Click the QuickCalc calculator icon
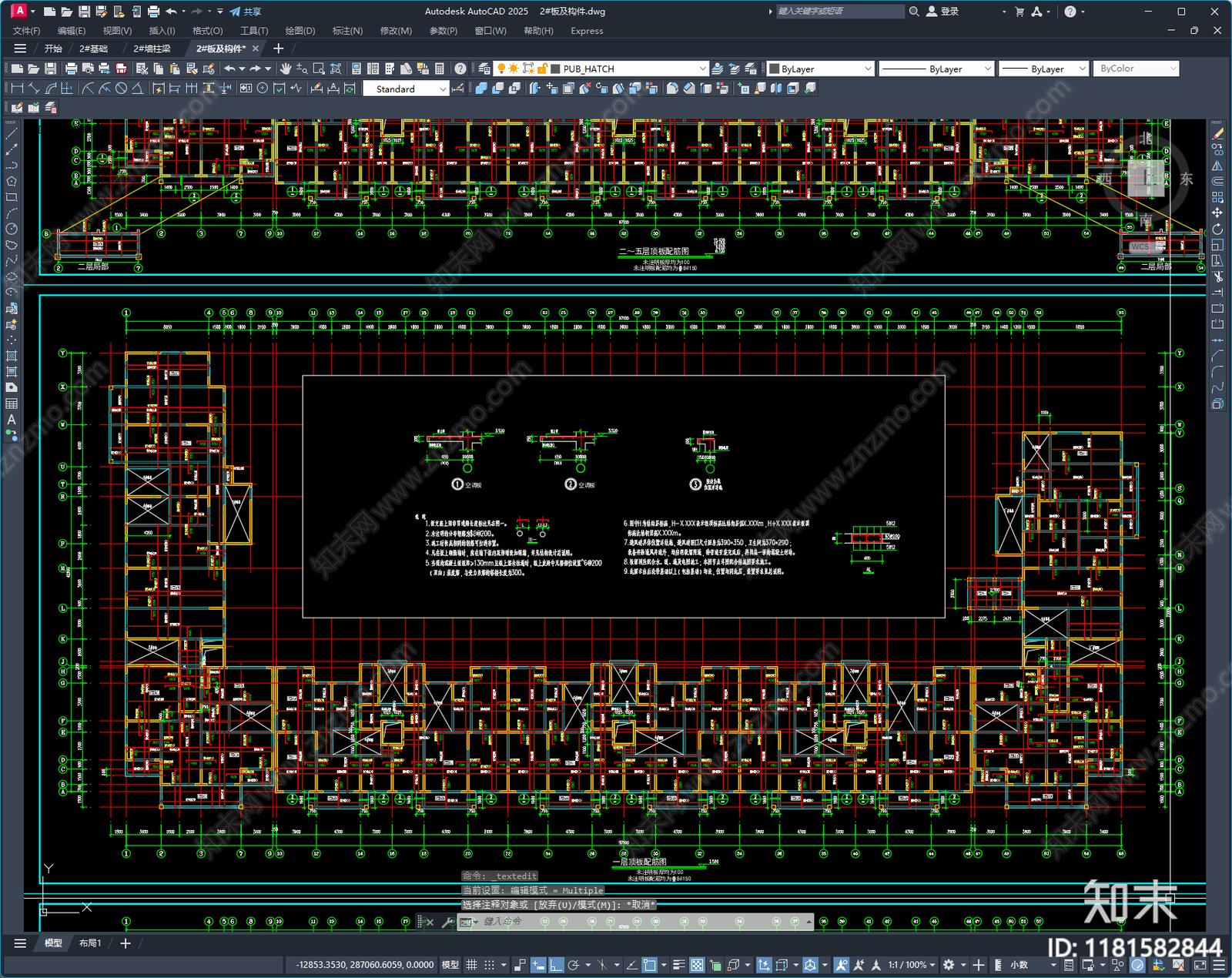Viewport: 1232px width, 978px height. (440, 69)
